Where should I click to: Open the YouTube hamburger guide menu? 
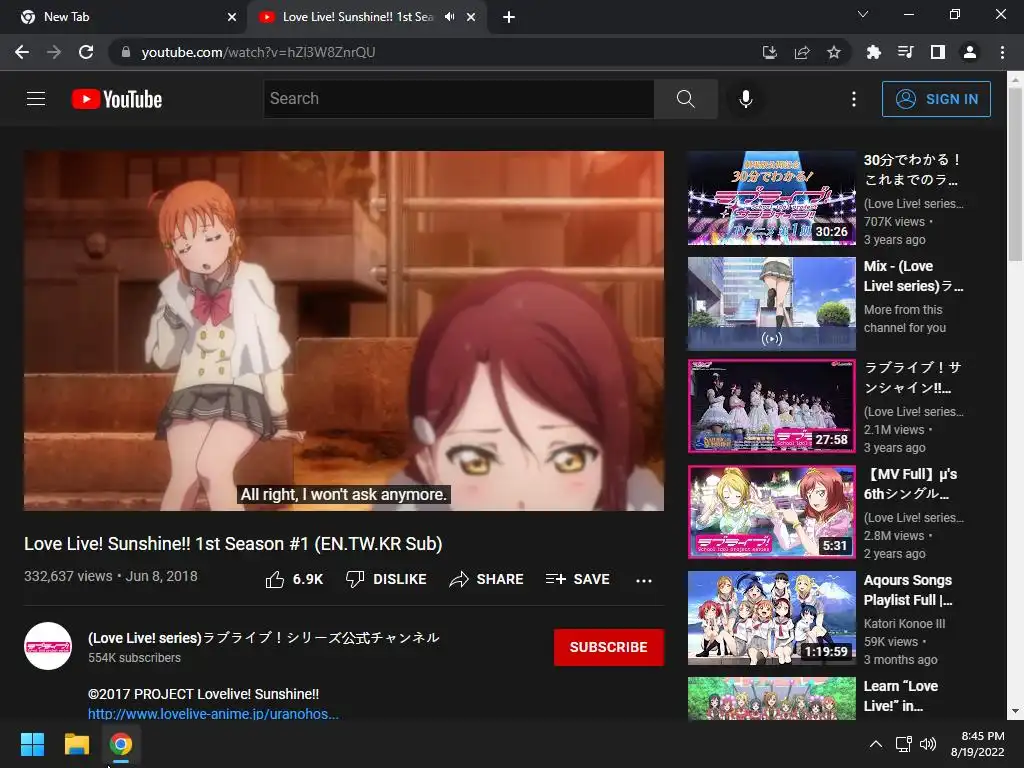tap(36, 99)
